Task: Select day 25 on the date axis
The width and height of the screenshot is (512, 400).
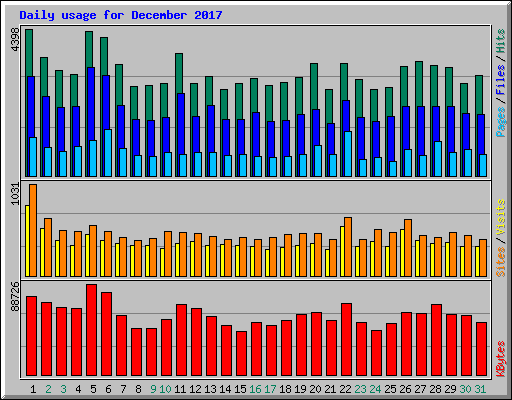Action: point(390,389)
